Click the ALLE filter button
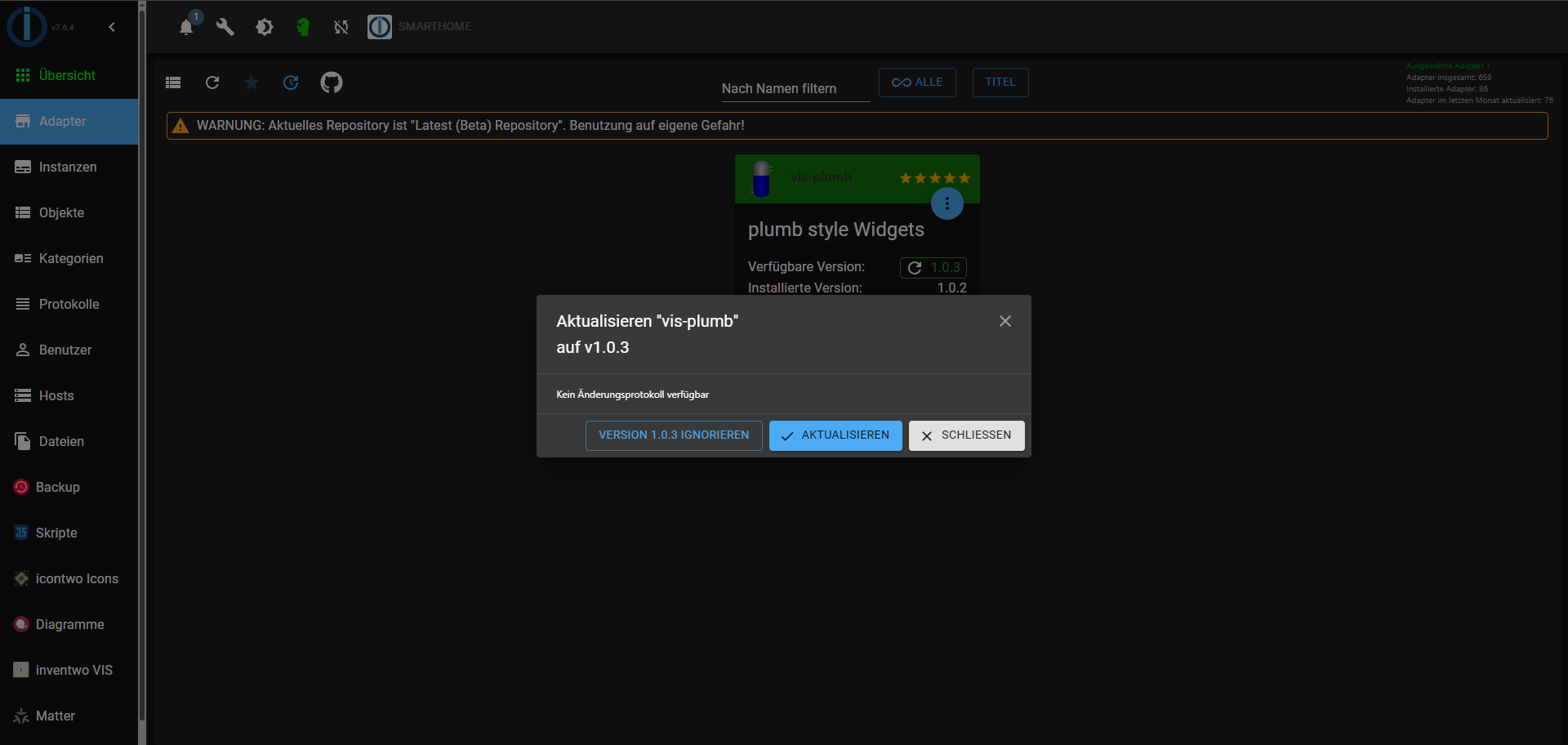The width and height of the screenshot is (1568, 745). click(917, 83)
